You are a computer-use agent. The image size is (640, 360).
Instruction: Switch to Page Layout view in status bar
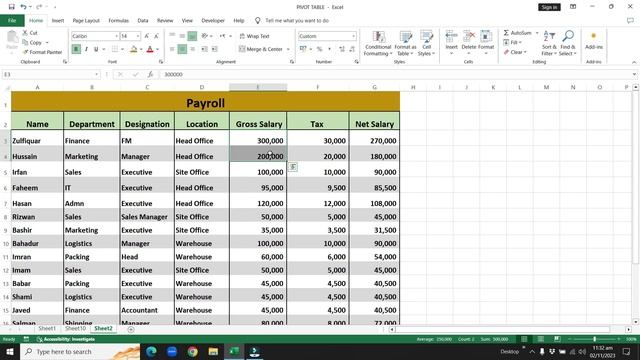click(540, 339)
